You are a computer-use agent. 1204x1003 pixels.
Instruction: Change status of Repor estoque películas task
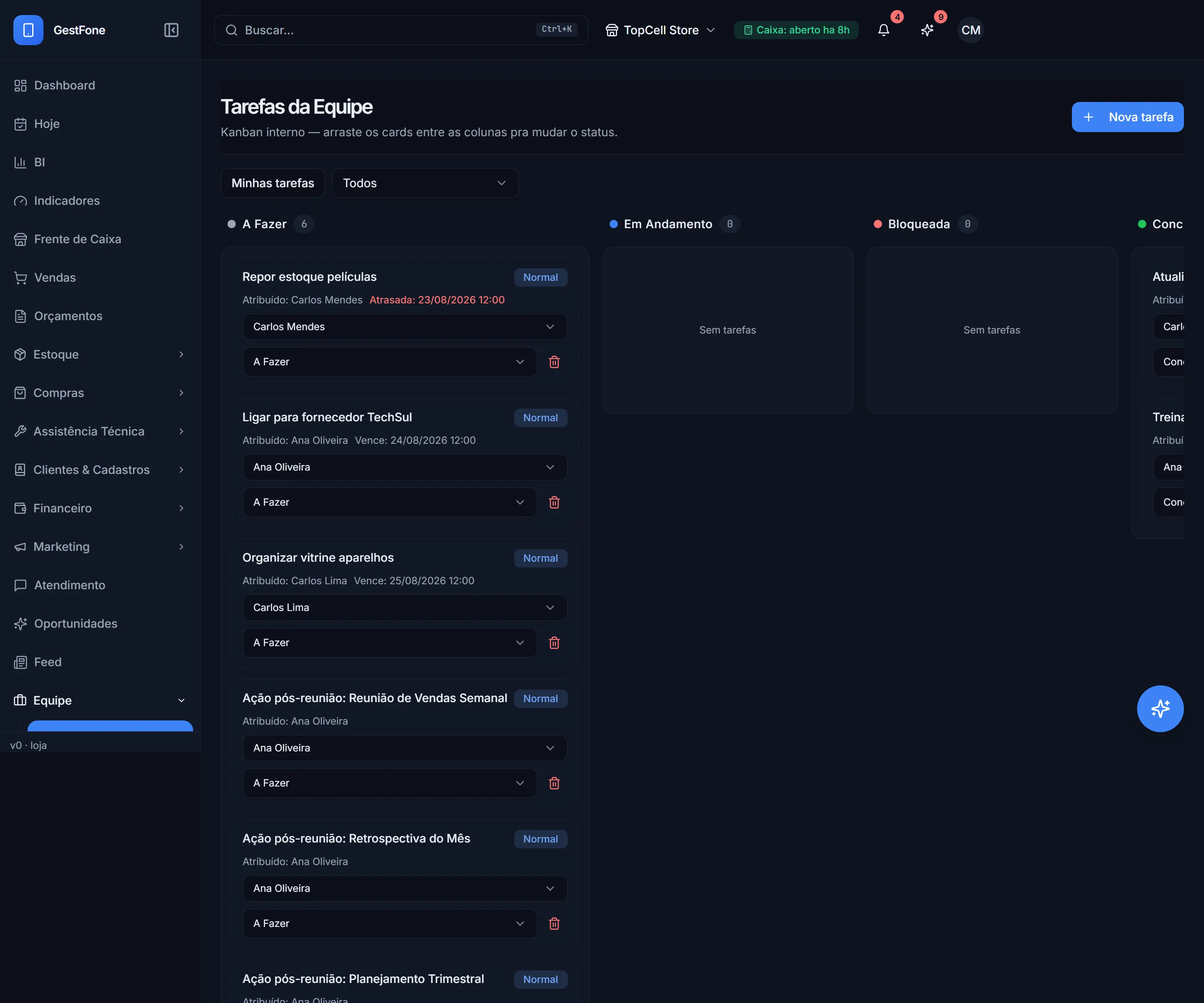tap(390, 361)
